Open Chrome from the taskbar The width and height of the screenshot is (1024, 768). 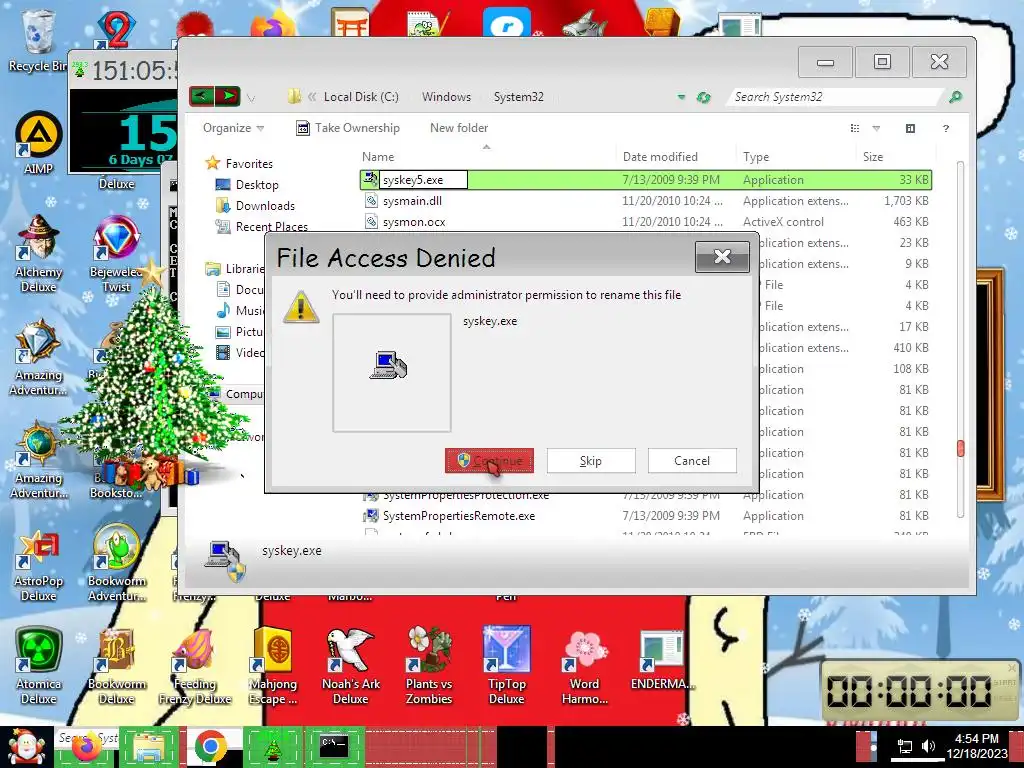(x=210, y=747)
